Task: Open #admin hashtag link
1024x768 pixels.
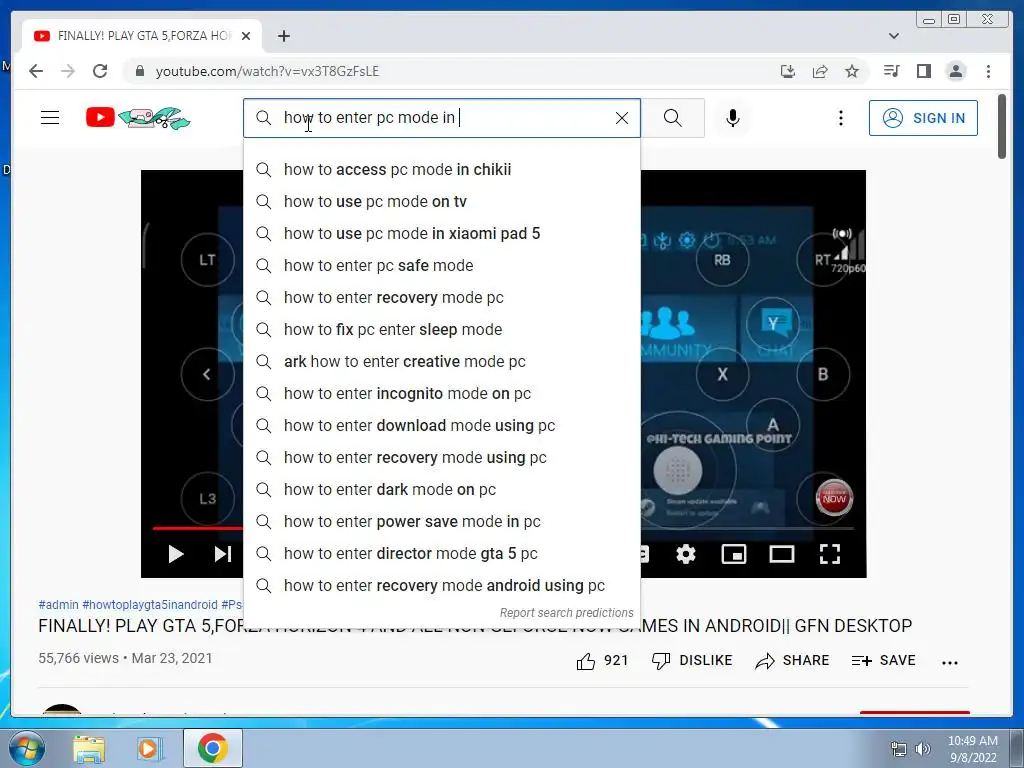Action: click(58, 605)
